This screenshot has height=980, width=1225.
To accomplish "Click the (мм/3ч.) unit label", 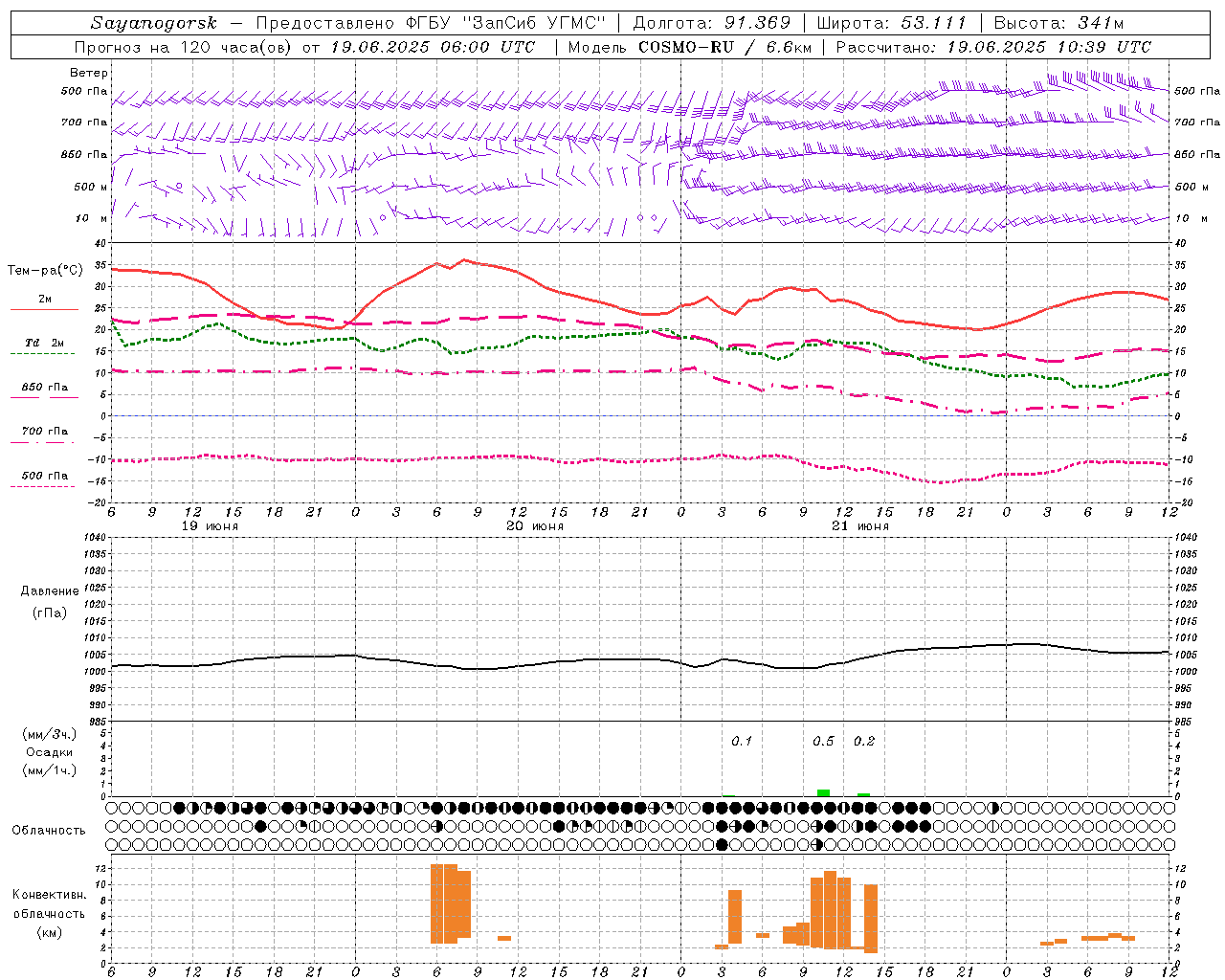I will coord(50,734).
